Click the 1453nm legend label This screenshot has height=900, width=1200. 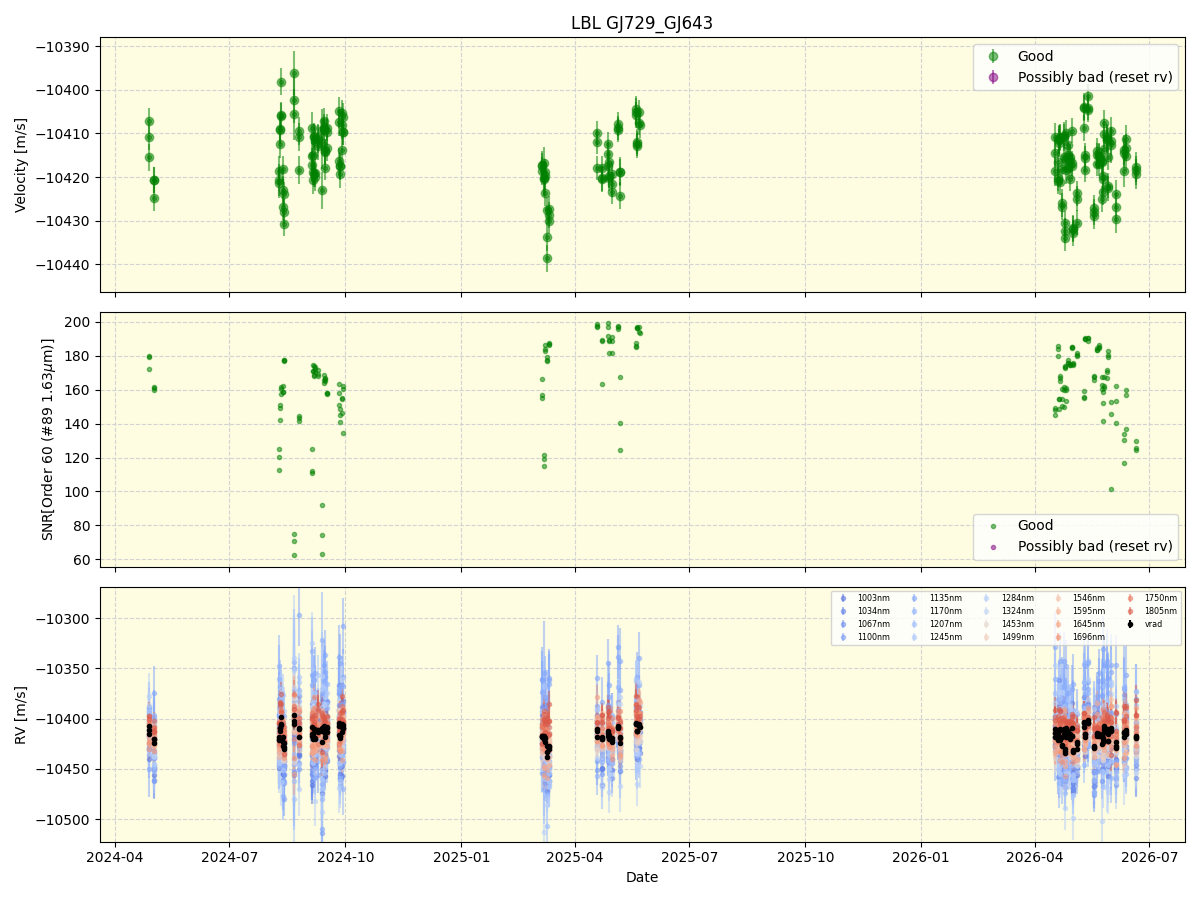click(x=1017, y=624)
